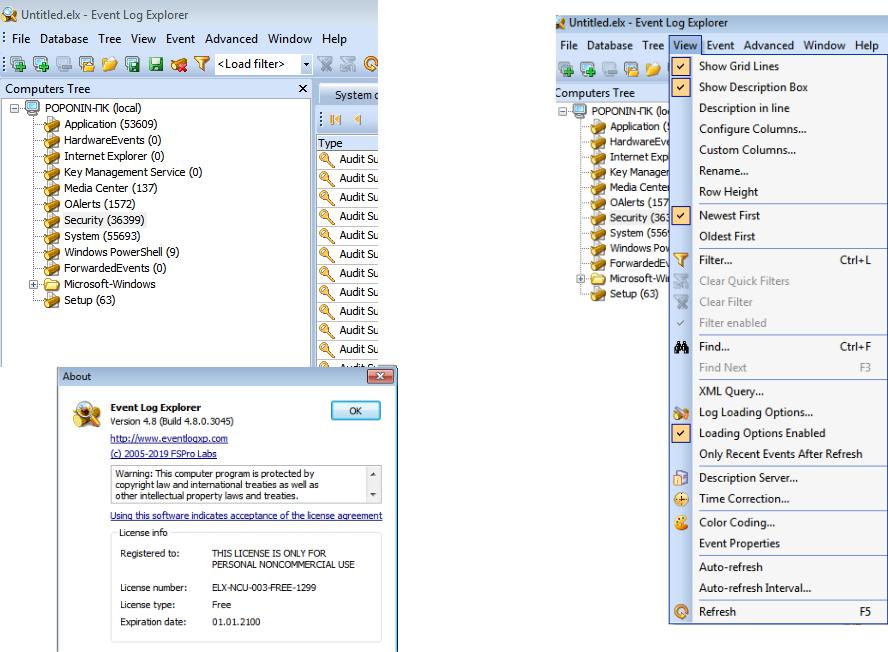888x652 pixels.
Task: Click Open Workspace icon in right window toolbar
Action: point(631,69)
